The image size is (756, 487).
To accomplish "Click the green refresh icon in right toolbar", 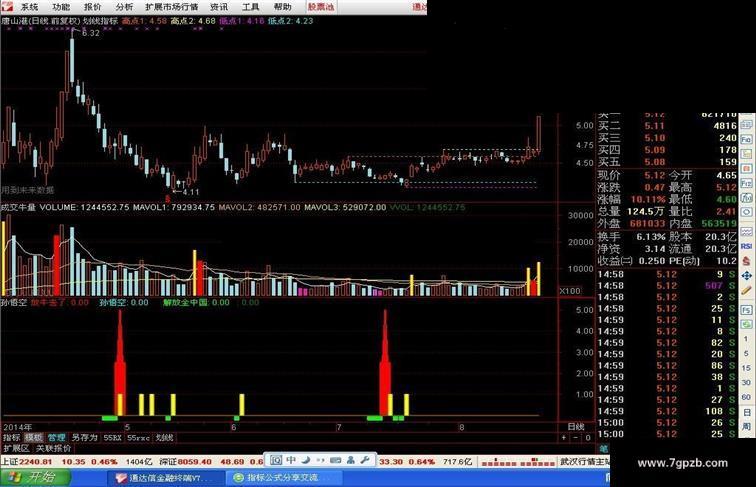I will [746, 324].
